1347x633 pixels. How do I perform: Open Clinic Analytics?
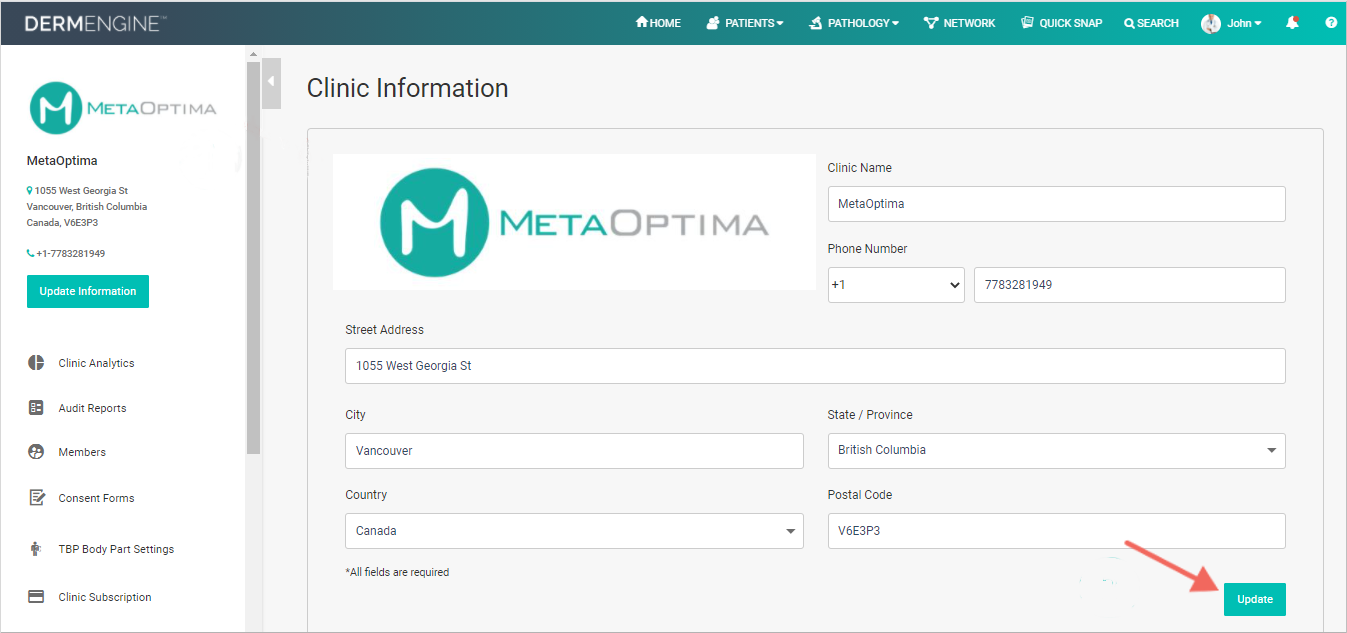[x=96, y=363]
